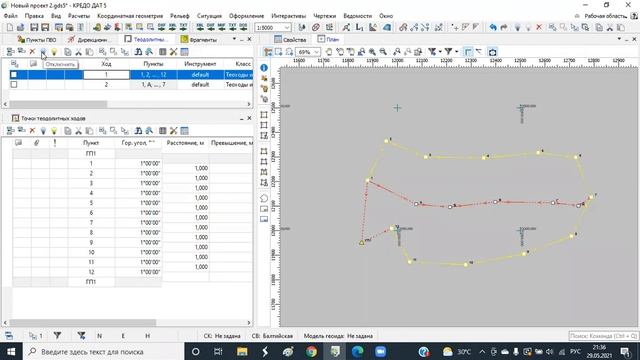Switch to the Пункты ПВО tab

point(36,40)
